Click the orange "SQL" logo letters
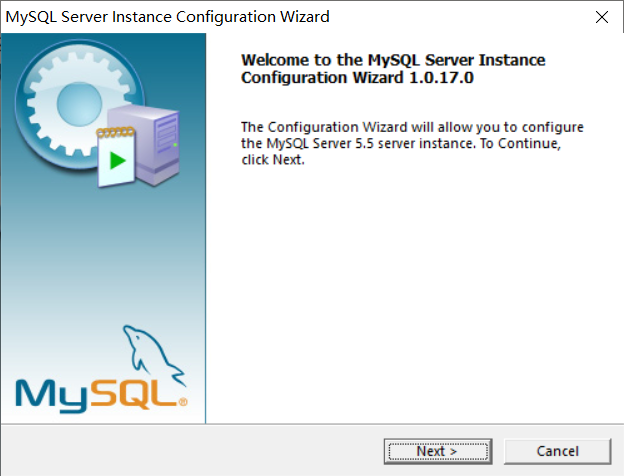 (x=133, y=393)
